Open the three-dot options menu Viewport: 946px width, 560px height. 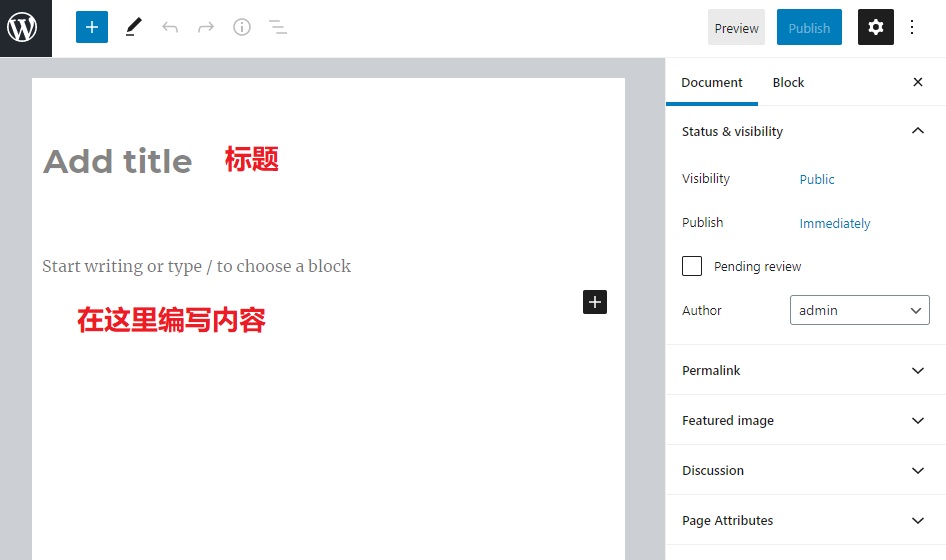pos(912,28)
